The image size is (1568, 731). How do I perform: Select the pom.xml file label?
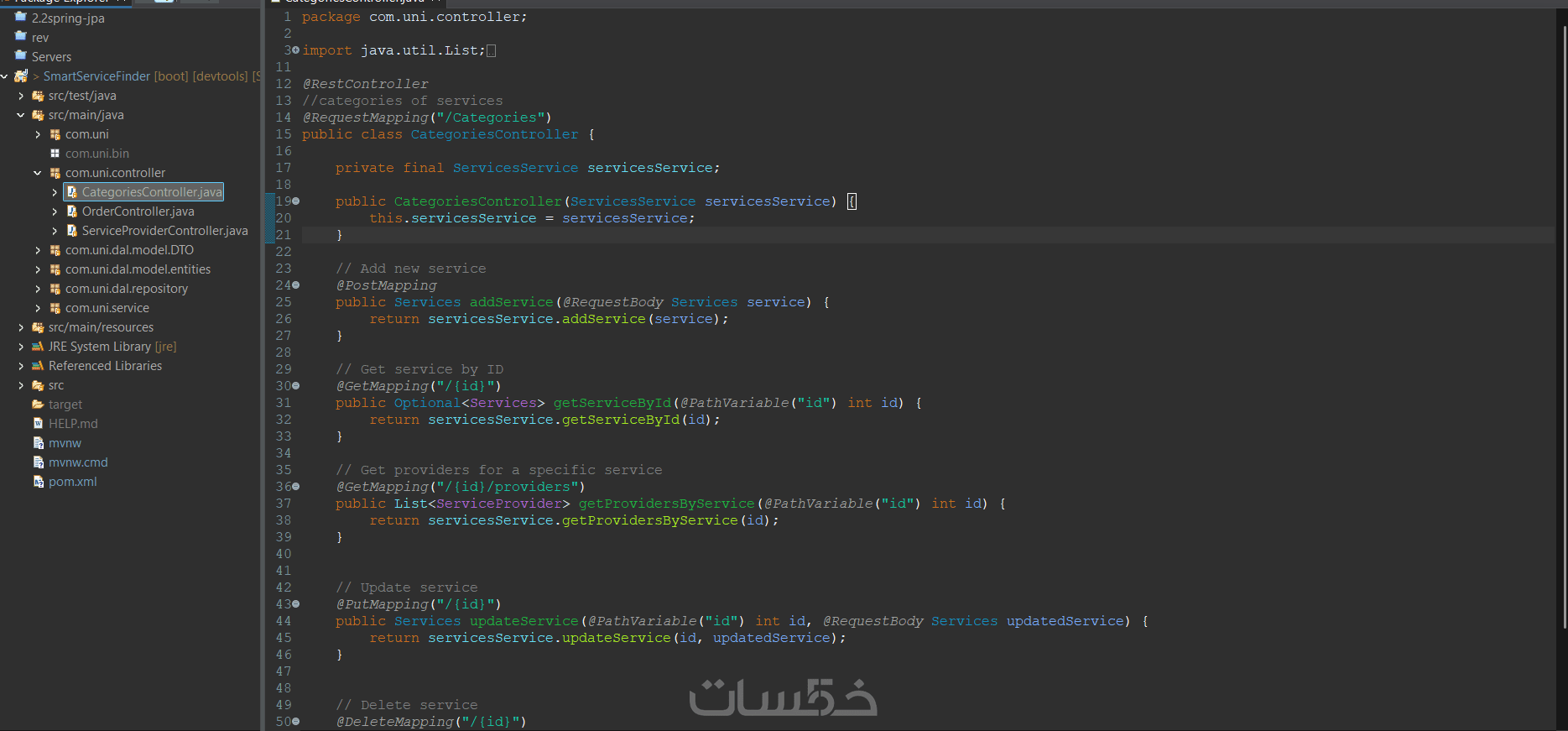point(72,482)
